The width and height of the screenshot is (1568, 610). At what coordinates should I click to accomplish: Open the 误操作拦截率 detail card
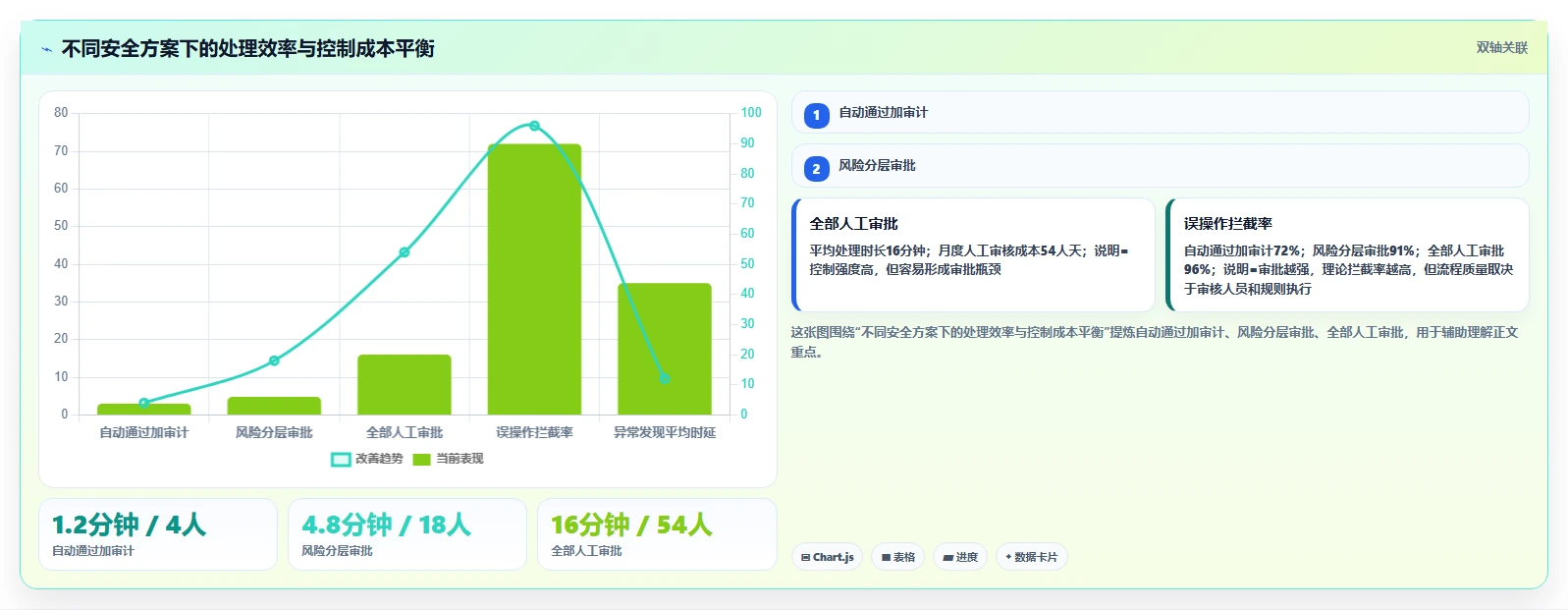click(x=1347, y=255)
